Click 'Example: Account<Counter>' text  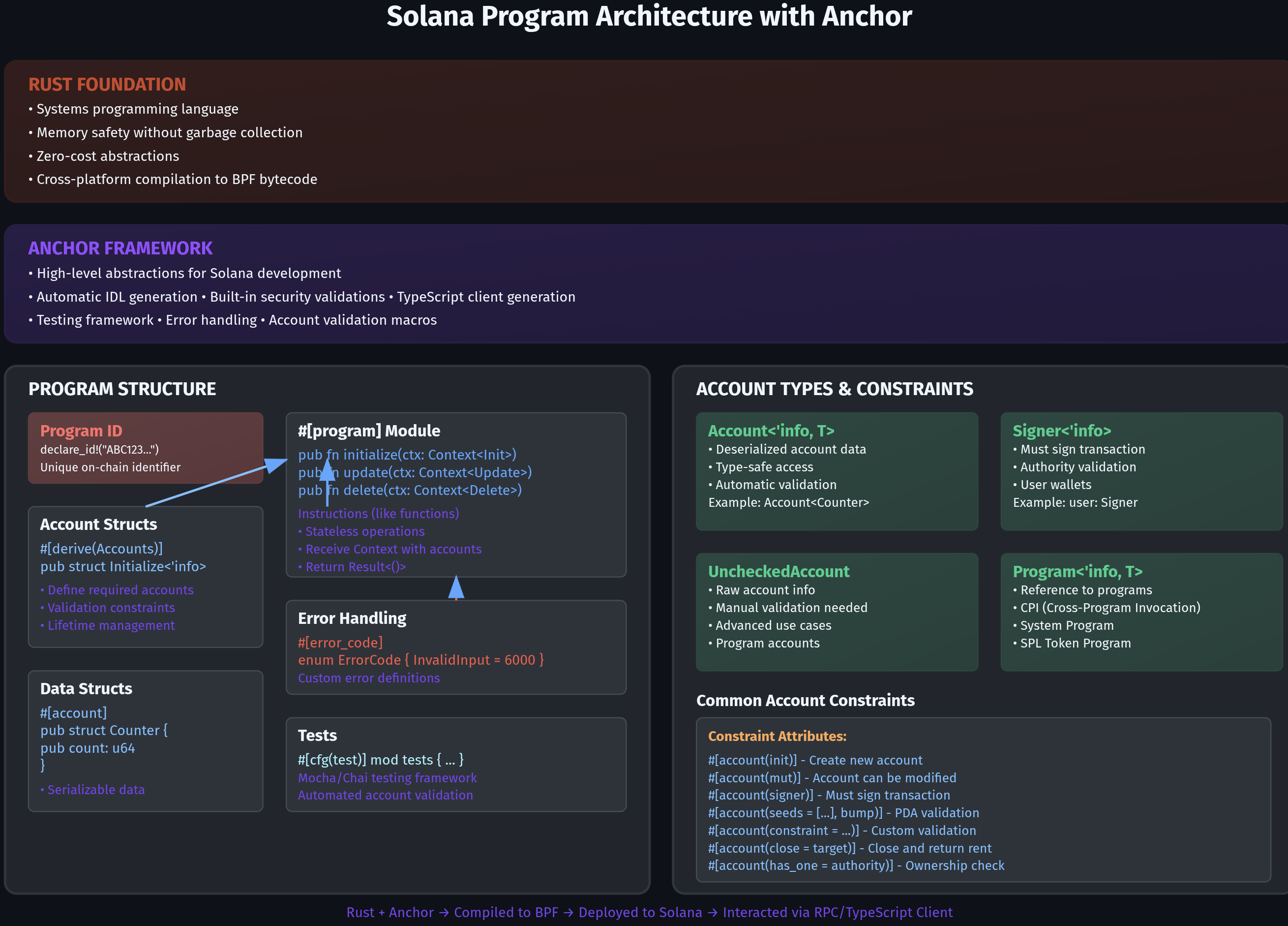(789, 503)
